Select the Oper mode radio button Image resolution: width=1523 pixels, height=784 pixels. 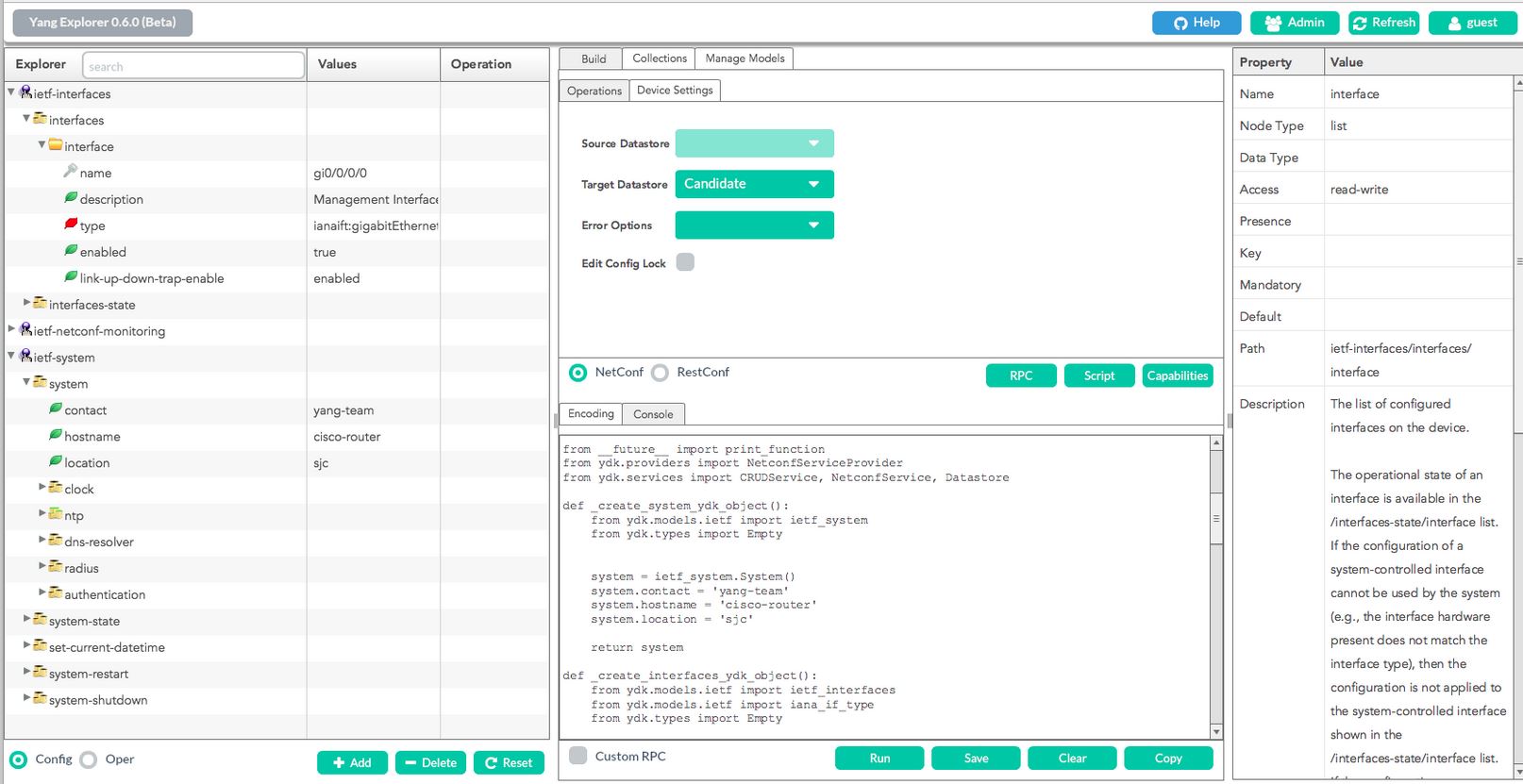click(x=88, y=759)
